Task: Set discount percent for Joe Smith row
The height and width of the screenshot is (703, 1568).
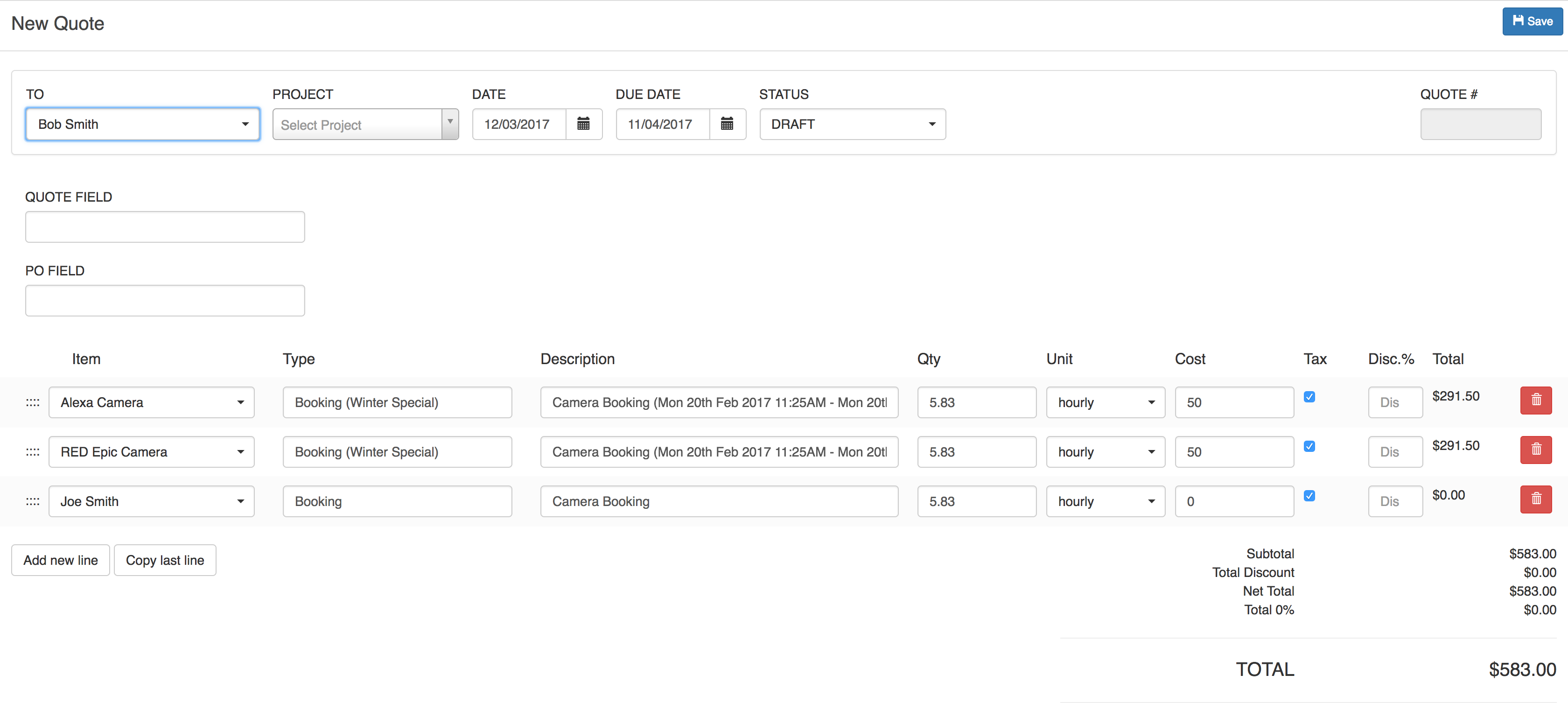Action: tap(1395, 501)
